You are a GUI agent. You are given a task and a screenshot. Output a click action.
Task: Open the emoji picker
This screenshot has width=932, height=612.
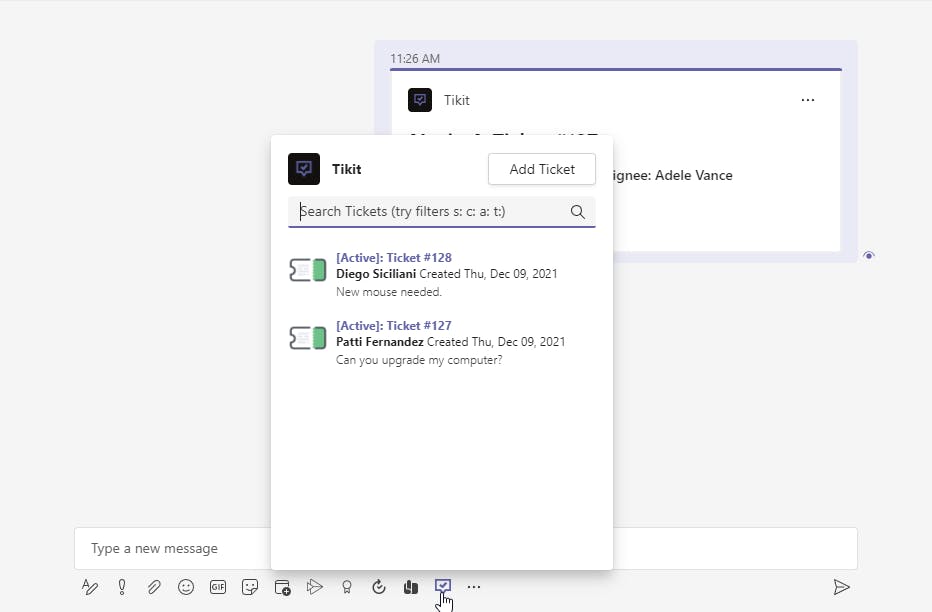186,587
